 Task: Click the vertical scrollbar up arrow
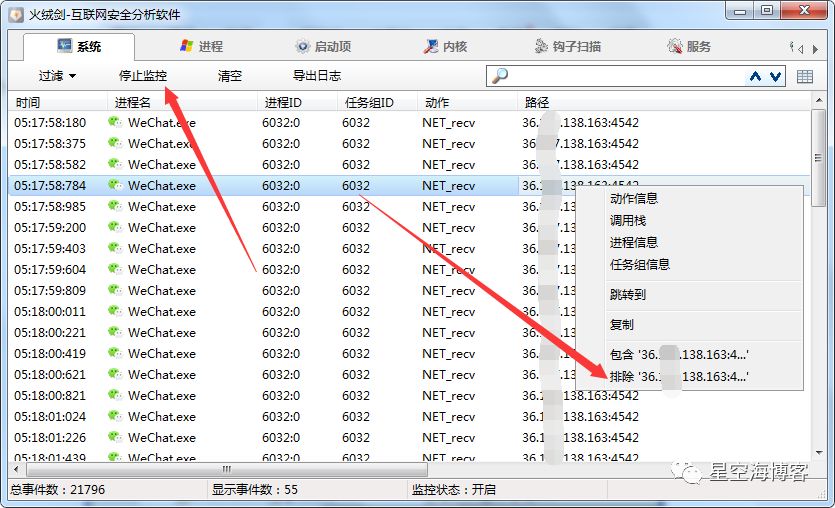[x=818, y=100]
